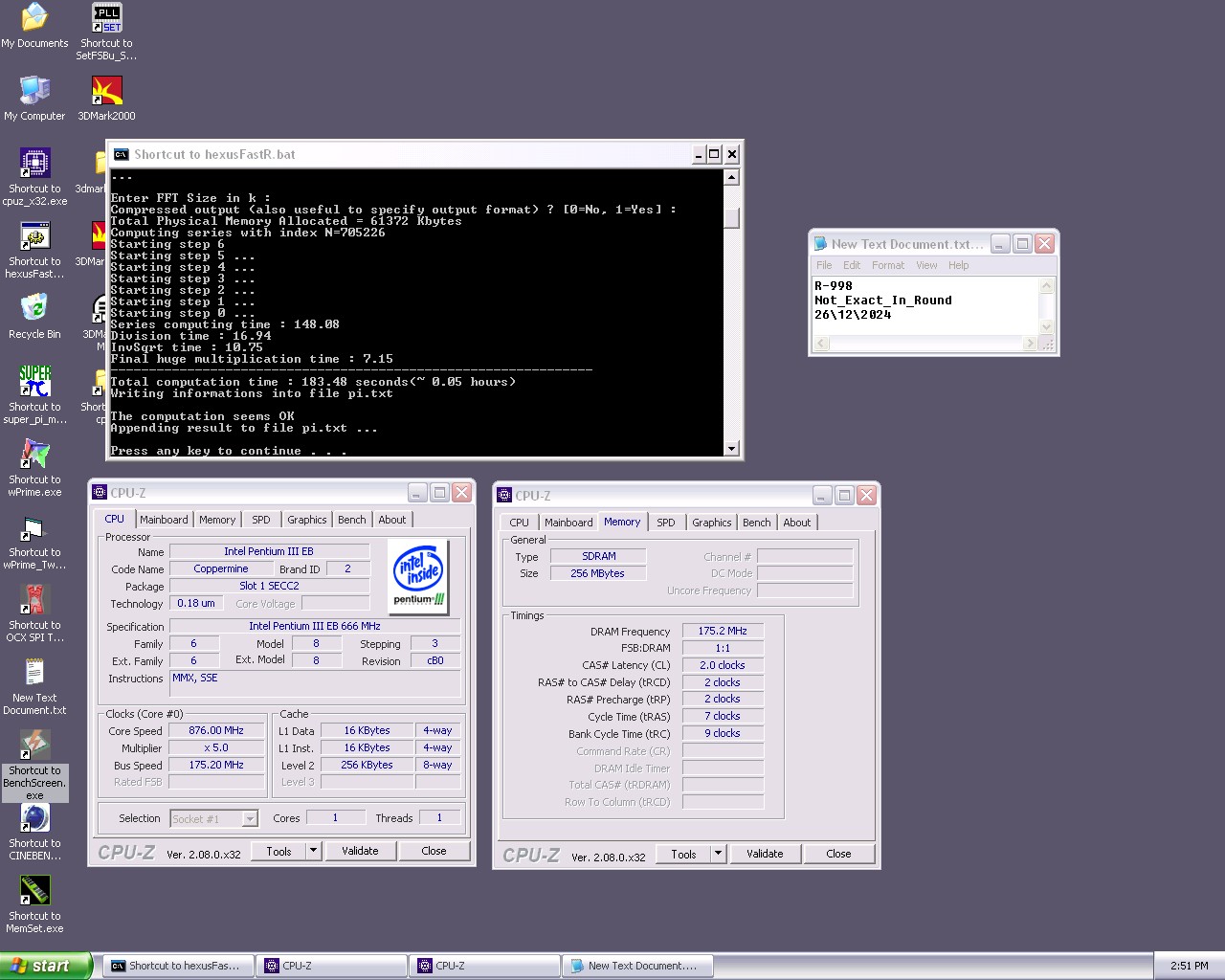Image resolution: width=1225 pixels, height=980 pixels.
Task: Open the Help menu in Notepad
Action: (x=959, y=265)
